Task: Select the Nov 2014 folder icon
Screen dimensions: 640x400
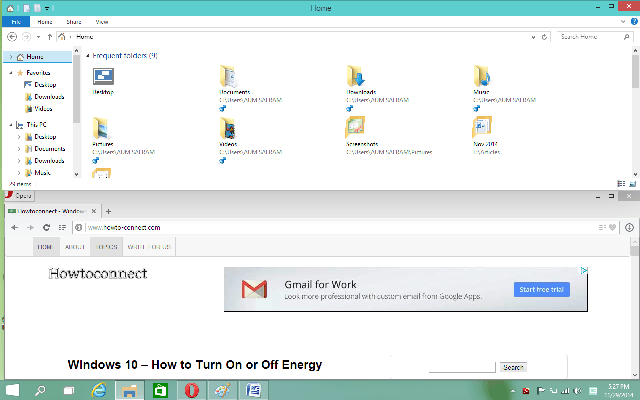Action: click(x=482, y=127)
